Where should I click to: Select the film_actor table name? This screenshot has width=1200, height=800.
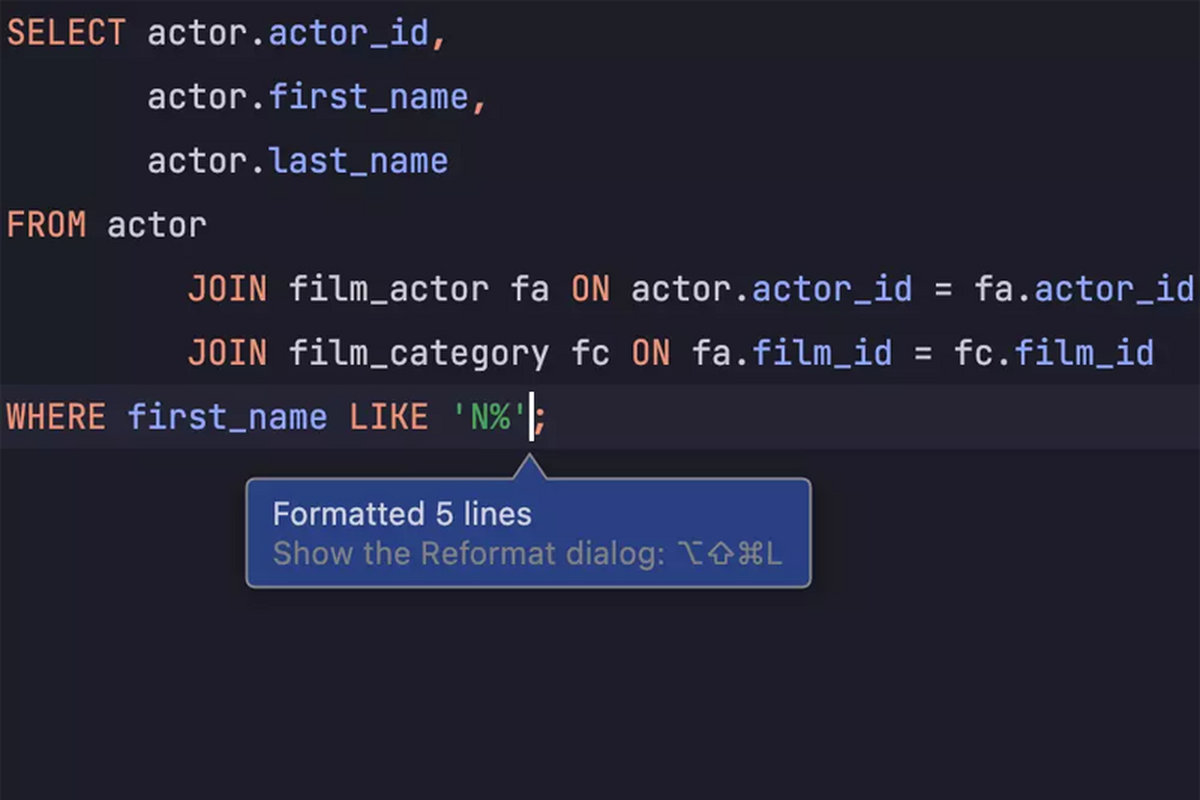point(388,289)
